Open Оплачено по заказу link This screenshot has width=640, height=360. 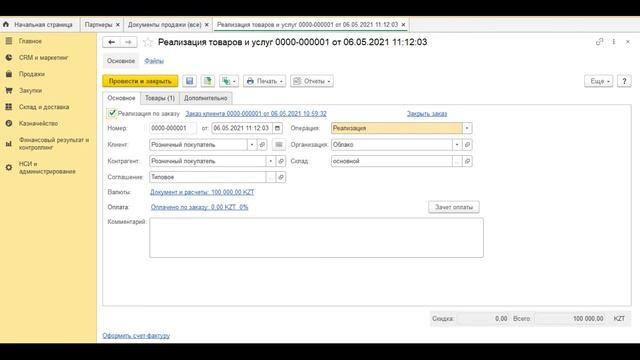pyautogui.click(x=200, y=207)
